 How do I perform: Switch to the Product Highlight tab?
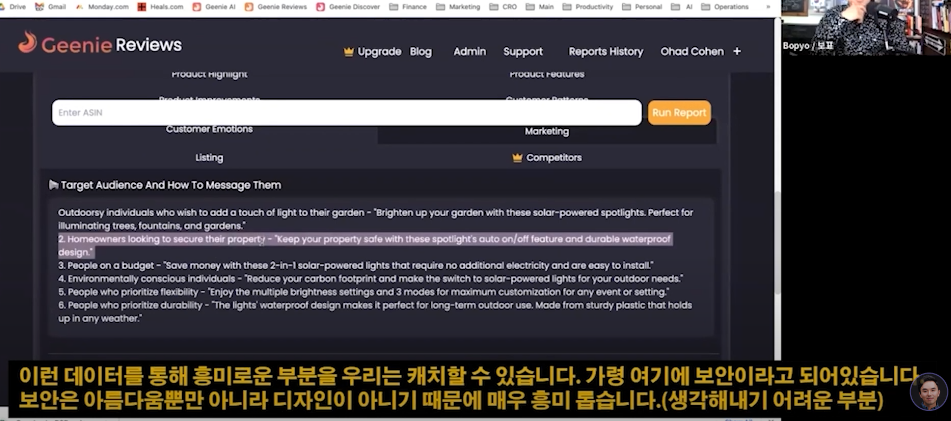pyautogui.click(x=209, y=75)
